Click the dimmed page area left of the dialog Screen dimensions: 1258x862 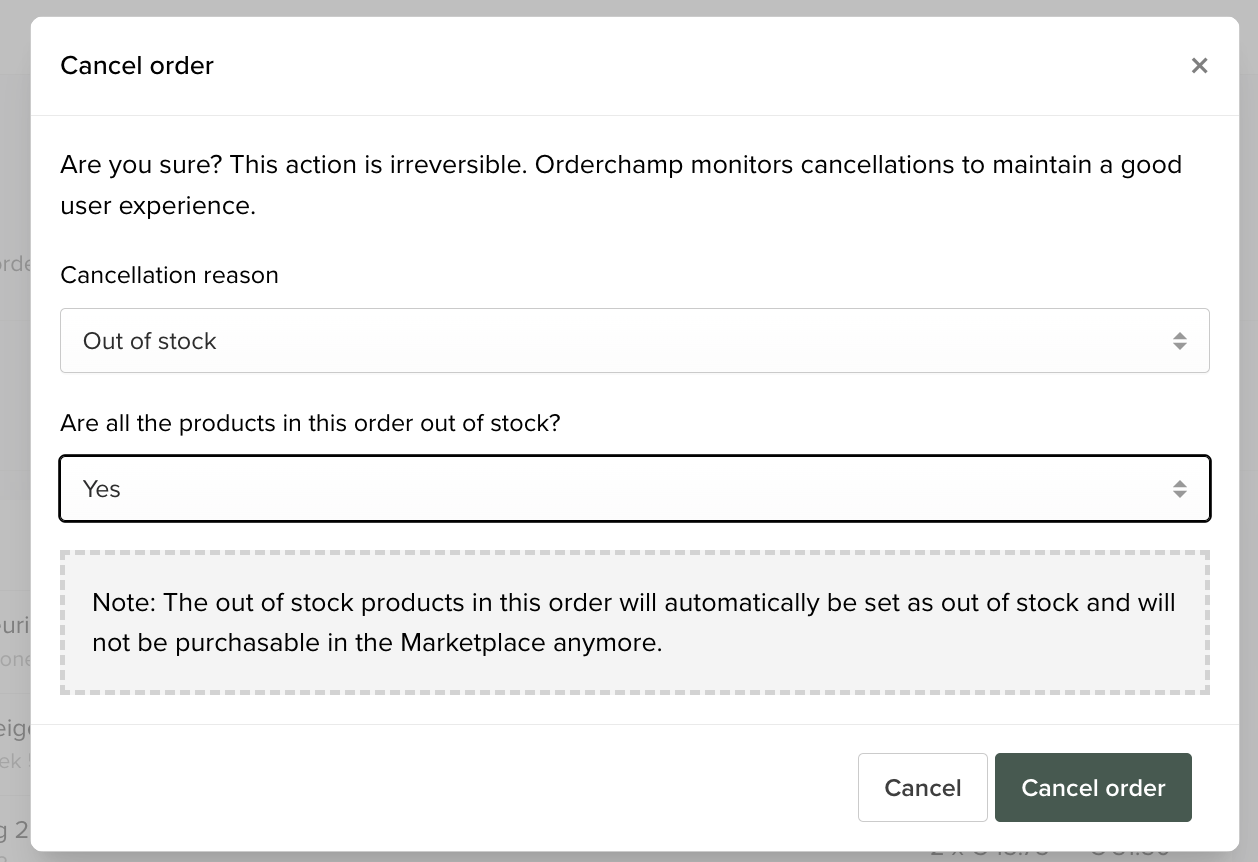14,430
